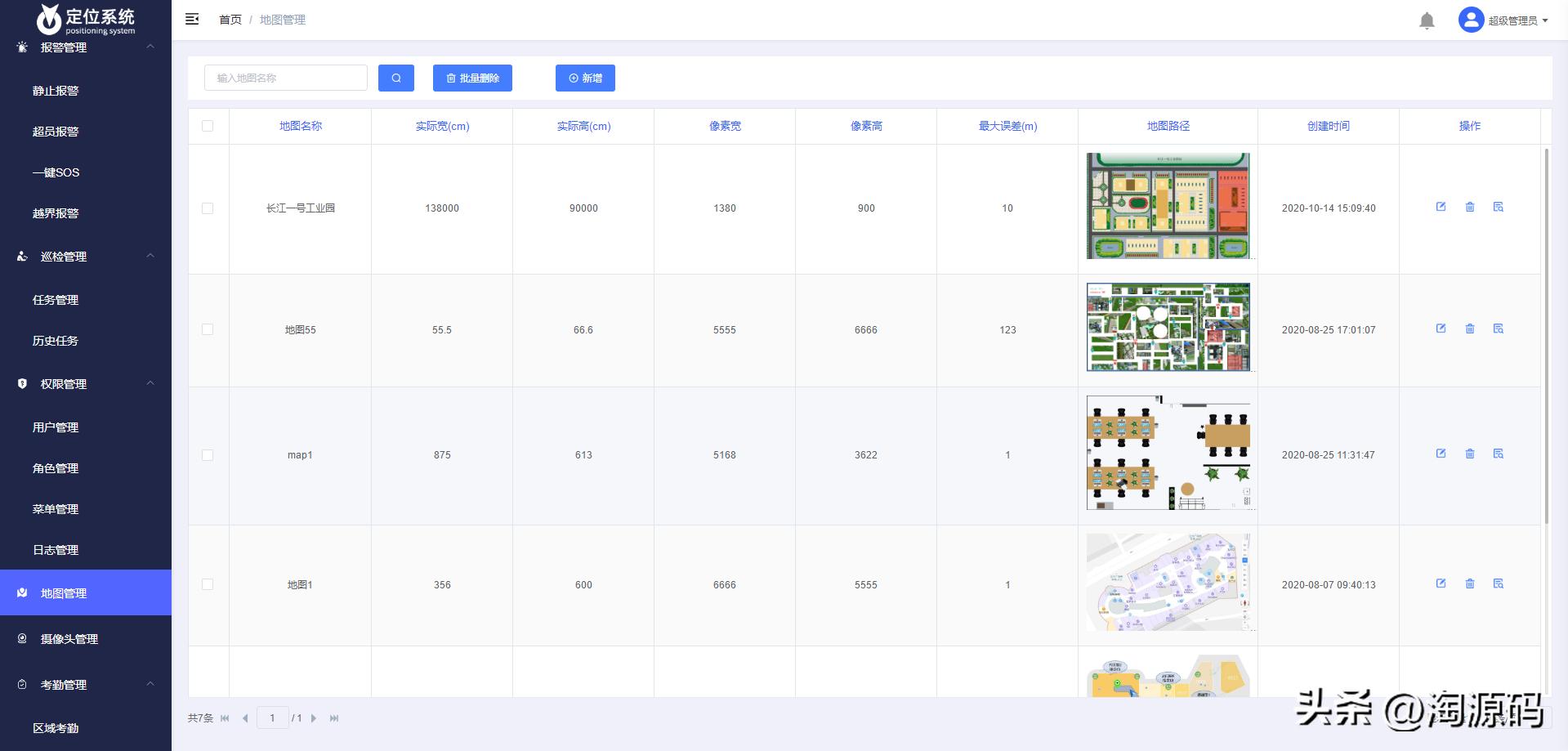Check the checkbox for map1 row
The image size is (1568, 751).
point(208,454)
